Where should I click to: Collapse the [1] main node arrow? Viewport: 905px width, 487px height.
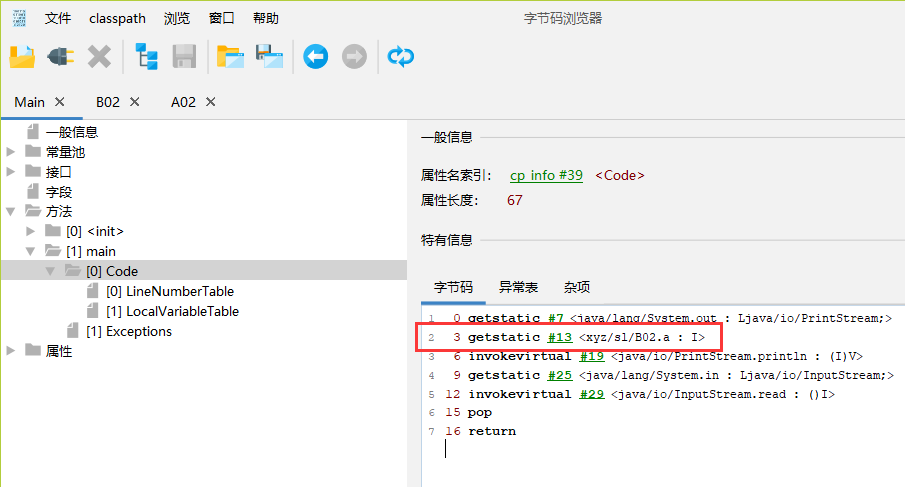click(x=31, y=252)
